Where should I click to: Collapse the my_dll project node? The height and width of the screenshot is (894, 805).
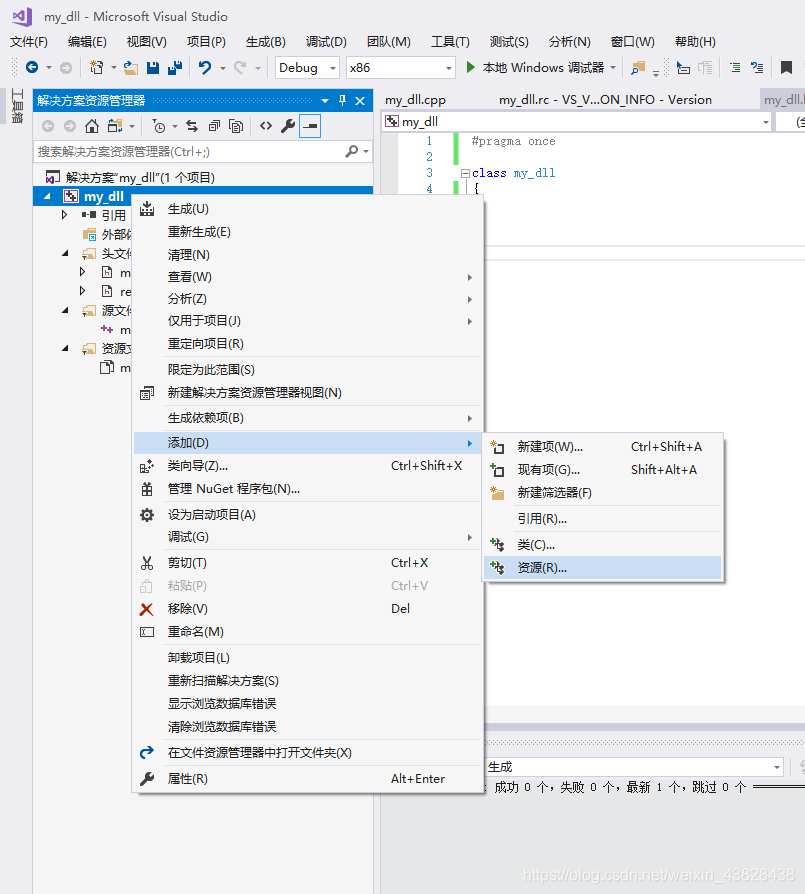click(47, 197)
